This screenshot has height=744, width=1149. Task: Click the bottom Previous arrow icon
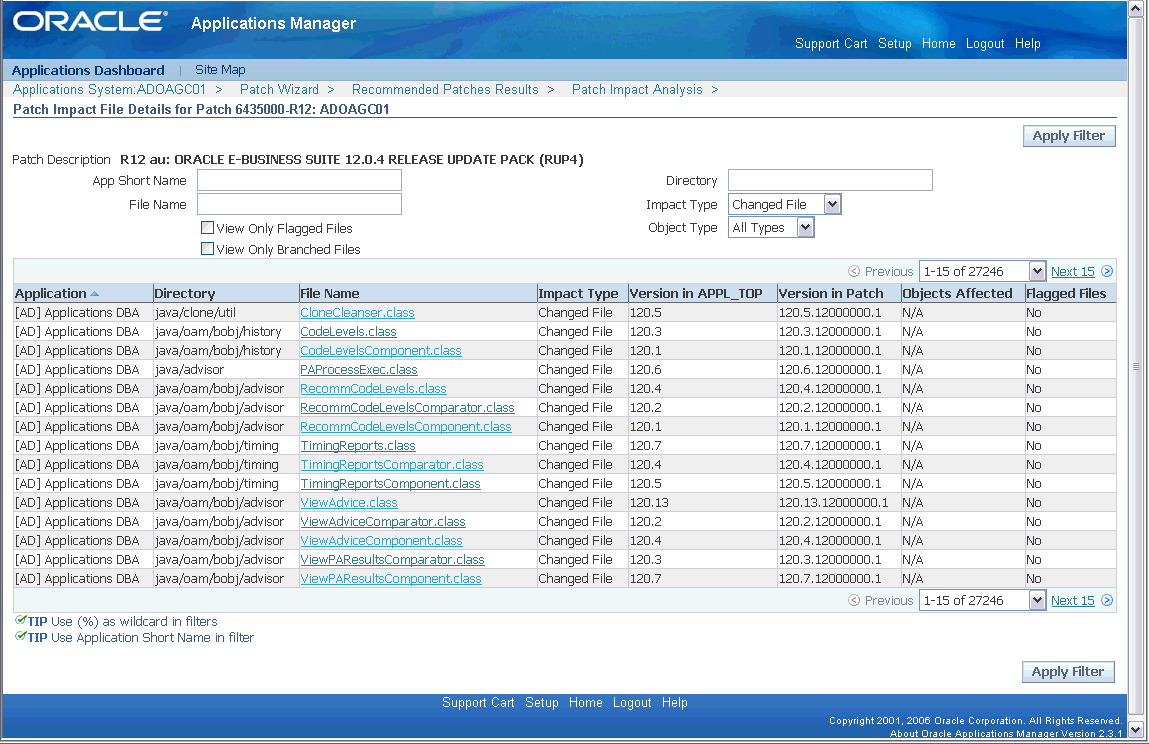pyautogui.click(x=854, y=600)
